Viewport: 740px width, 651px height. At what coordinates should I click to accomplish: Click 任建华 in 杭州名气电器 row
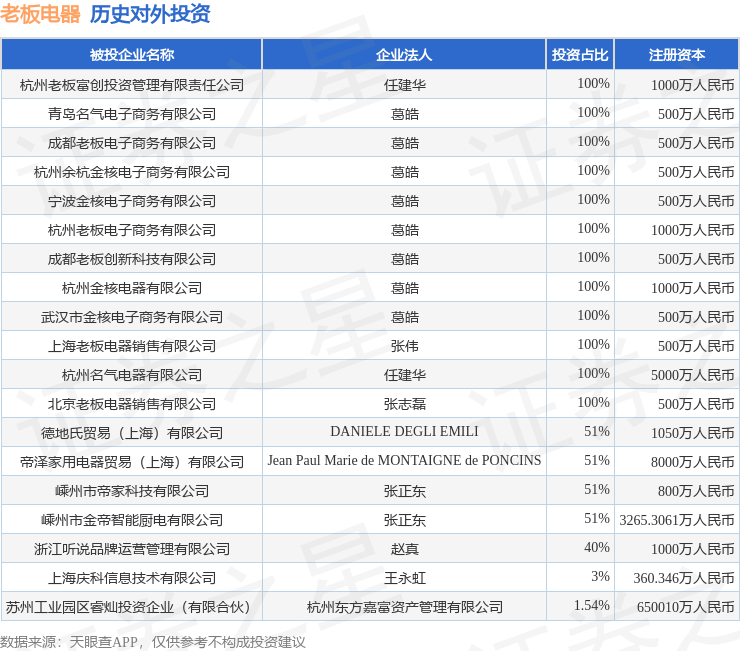[404, 375]
